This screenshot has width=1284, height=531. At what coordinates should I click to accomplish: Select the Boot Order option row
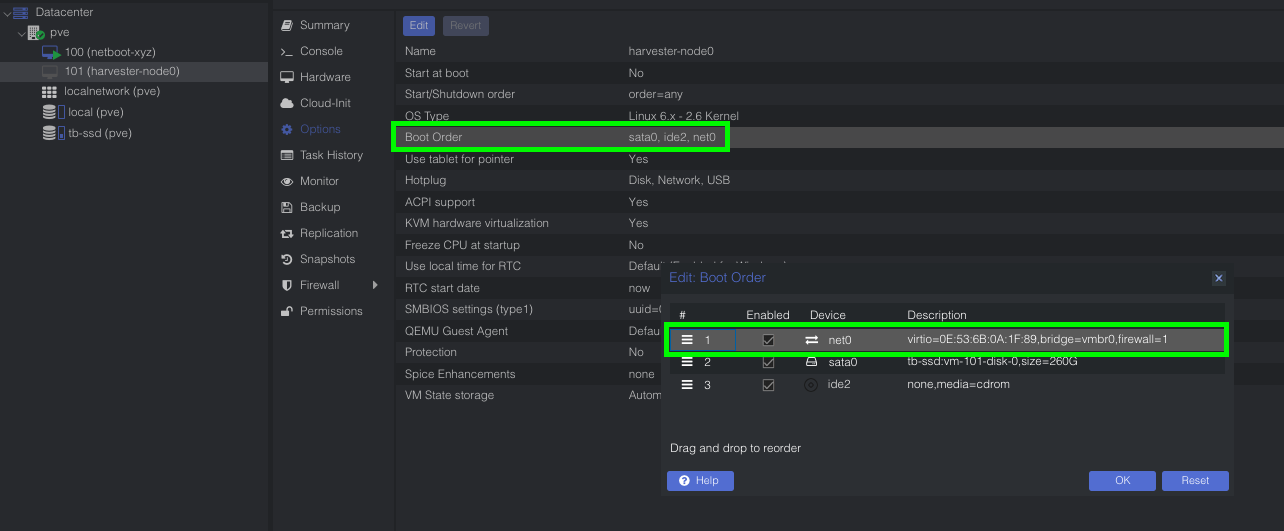pos(840,137)
